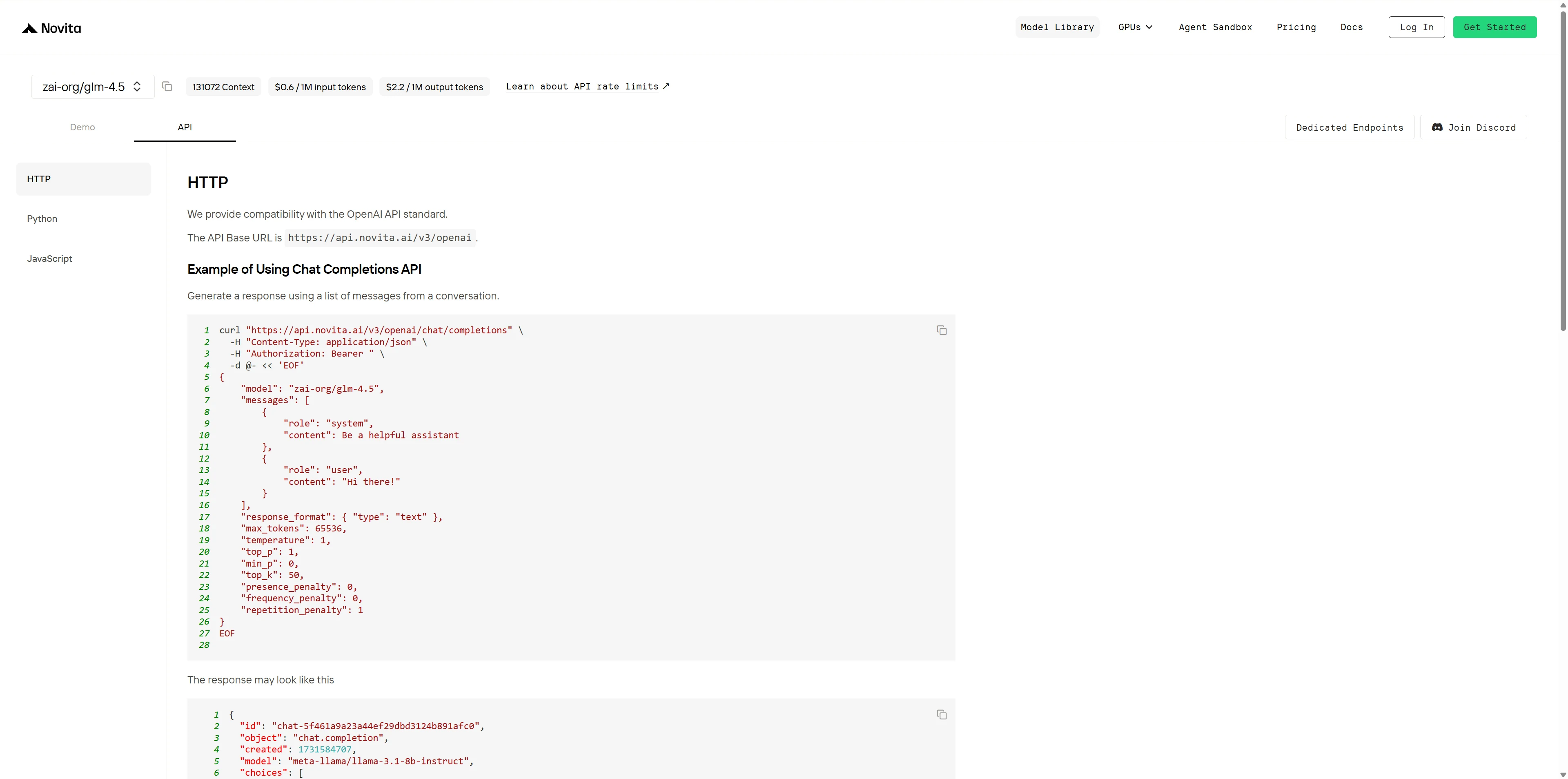Click the API base URL https://api.novita.ai/v3/openai
The image size is (1568, 779).
point(380,237)
